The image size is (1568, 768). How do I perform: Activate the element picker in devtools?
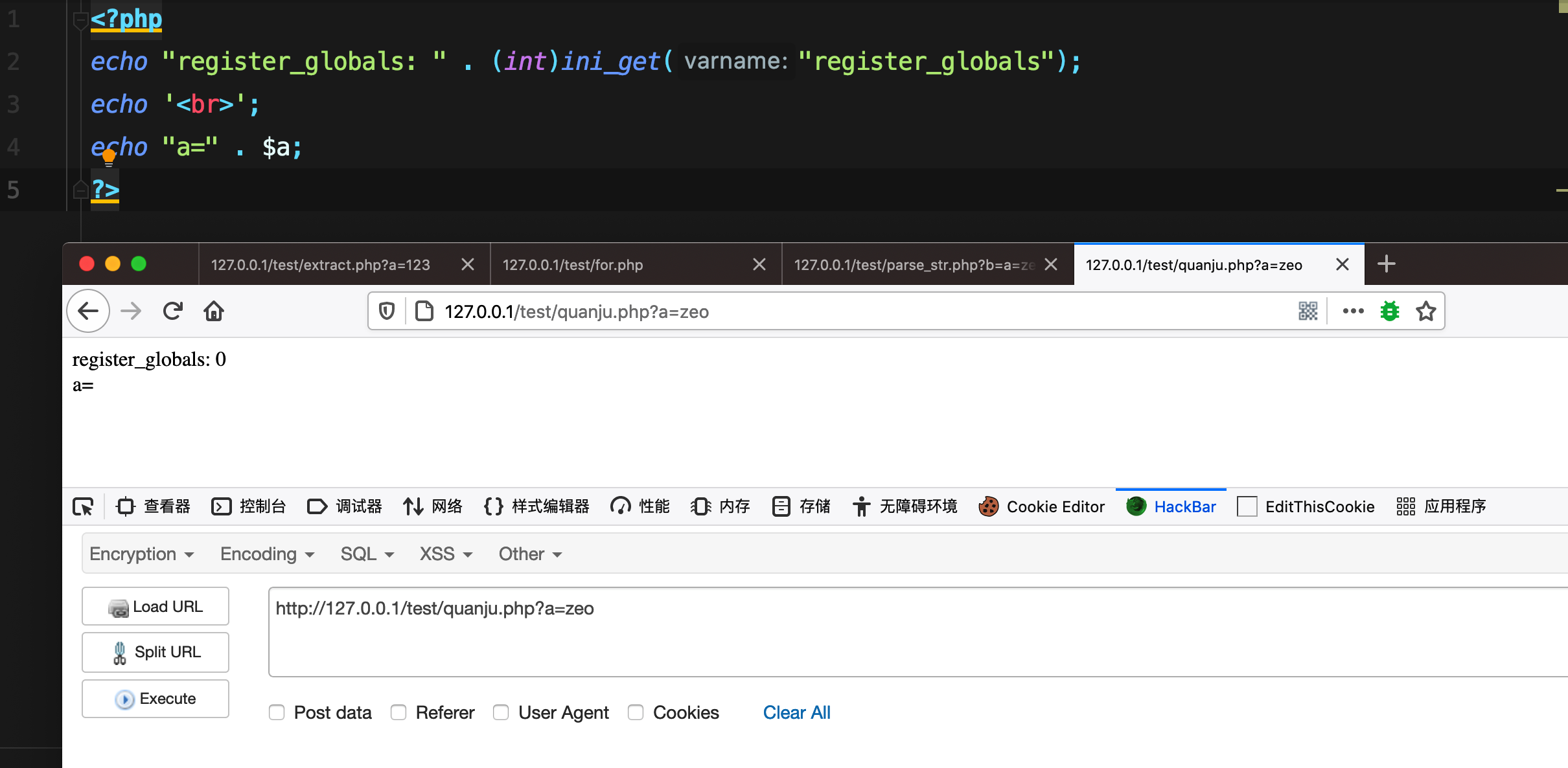tap(83, 506)
